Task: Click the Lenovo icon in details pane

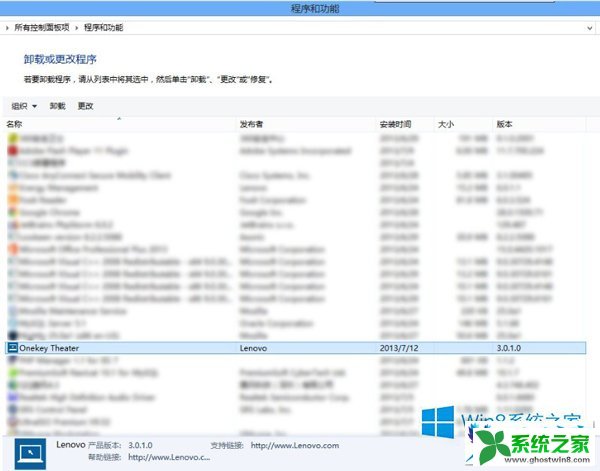Action: click(26, 452)
